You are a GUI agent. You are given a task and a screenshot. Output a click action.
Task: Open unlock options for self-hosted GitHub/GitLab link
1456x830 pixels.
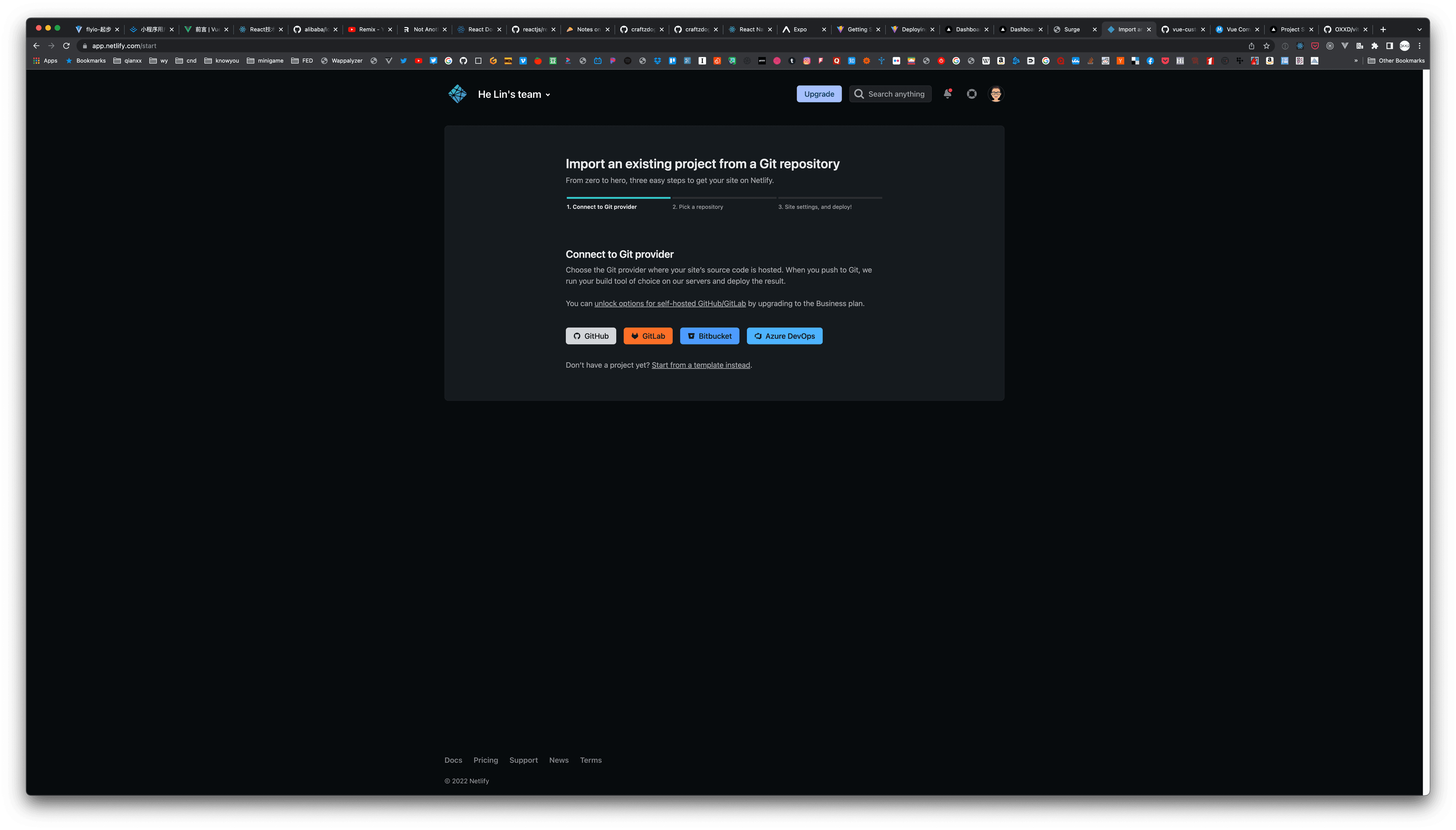(670, 304)
